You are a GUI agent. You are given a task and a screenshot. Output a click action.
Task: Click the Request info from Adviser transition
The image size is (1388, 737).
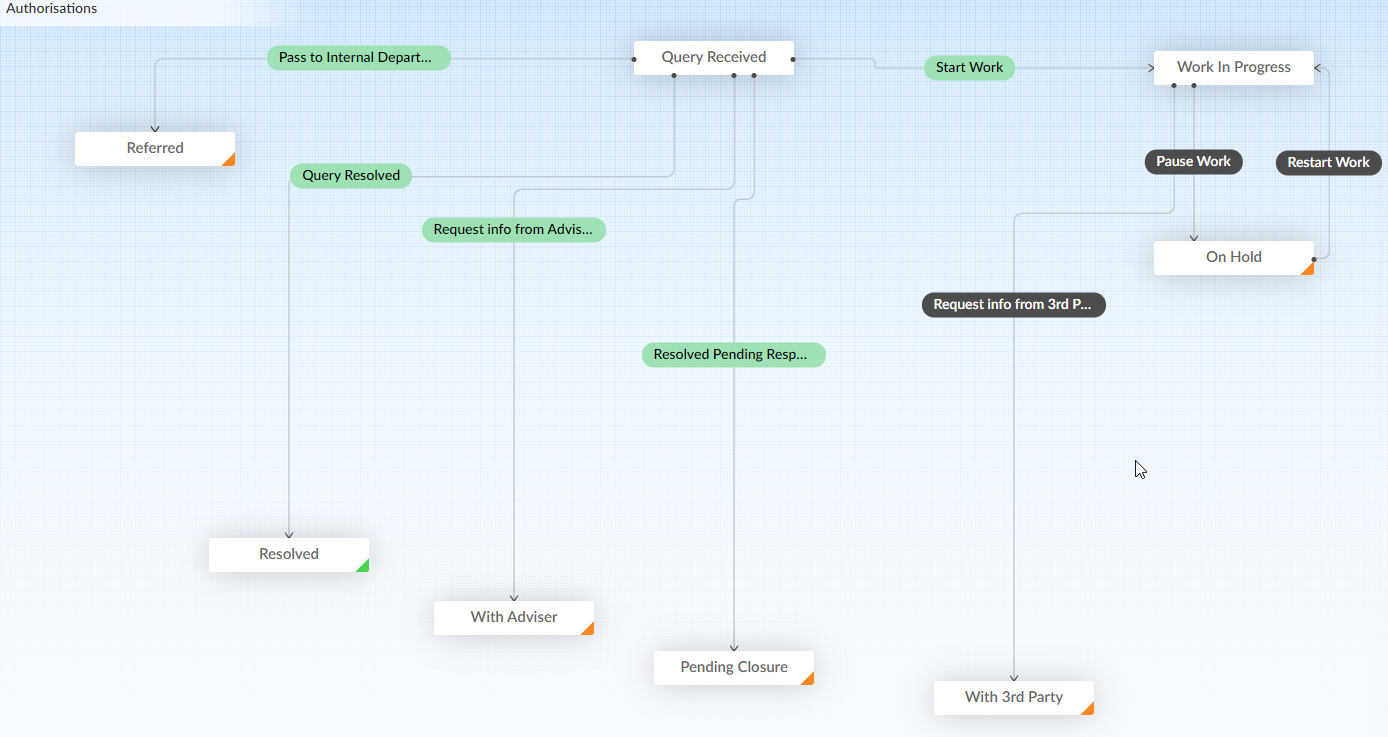pyautogui.click(x=514, y=230)
